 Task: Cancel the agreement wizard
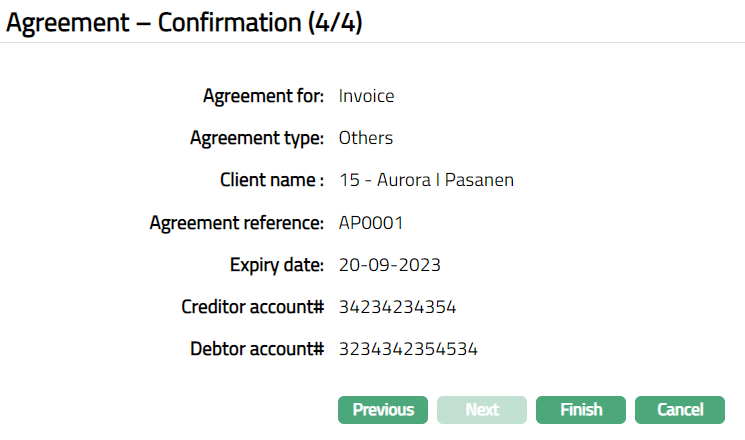point(680,410)
